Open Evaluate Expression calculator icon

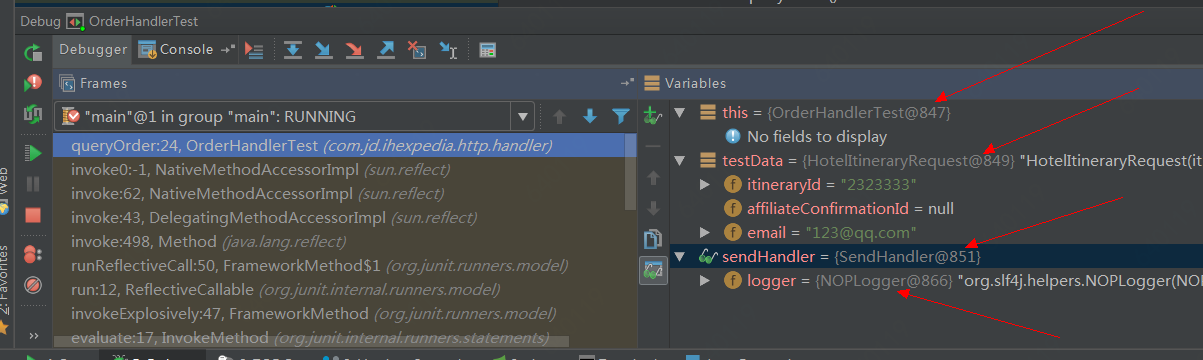click(488, 50)
